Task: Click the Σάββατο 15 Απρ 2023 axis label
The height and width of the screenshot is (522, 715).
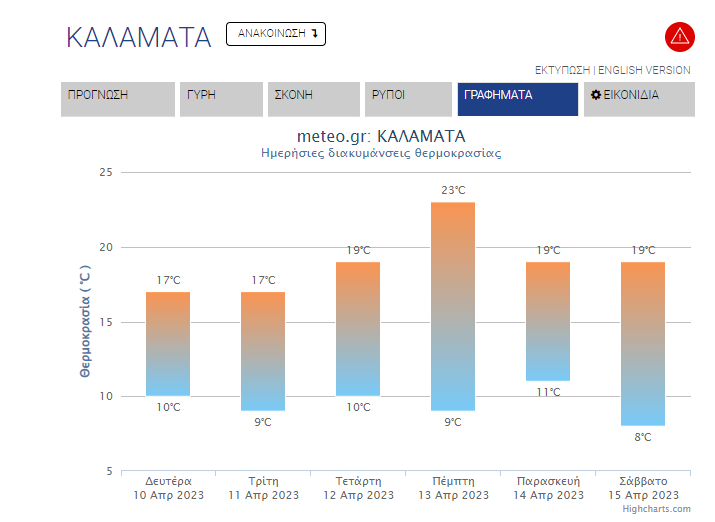Action: coord(643,488)
